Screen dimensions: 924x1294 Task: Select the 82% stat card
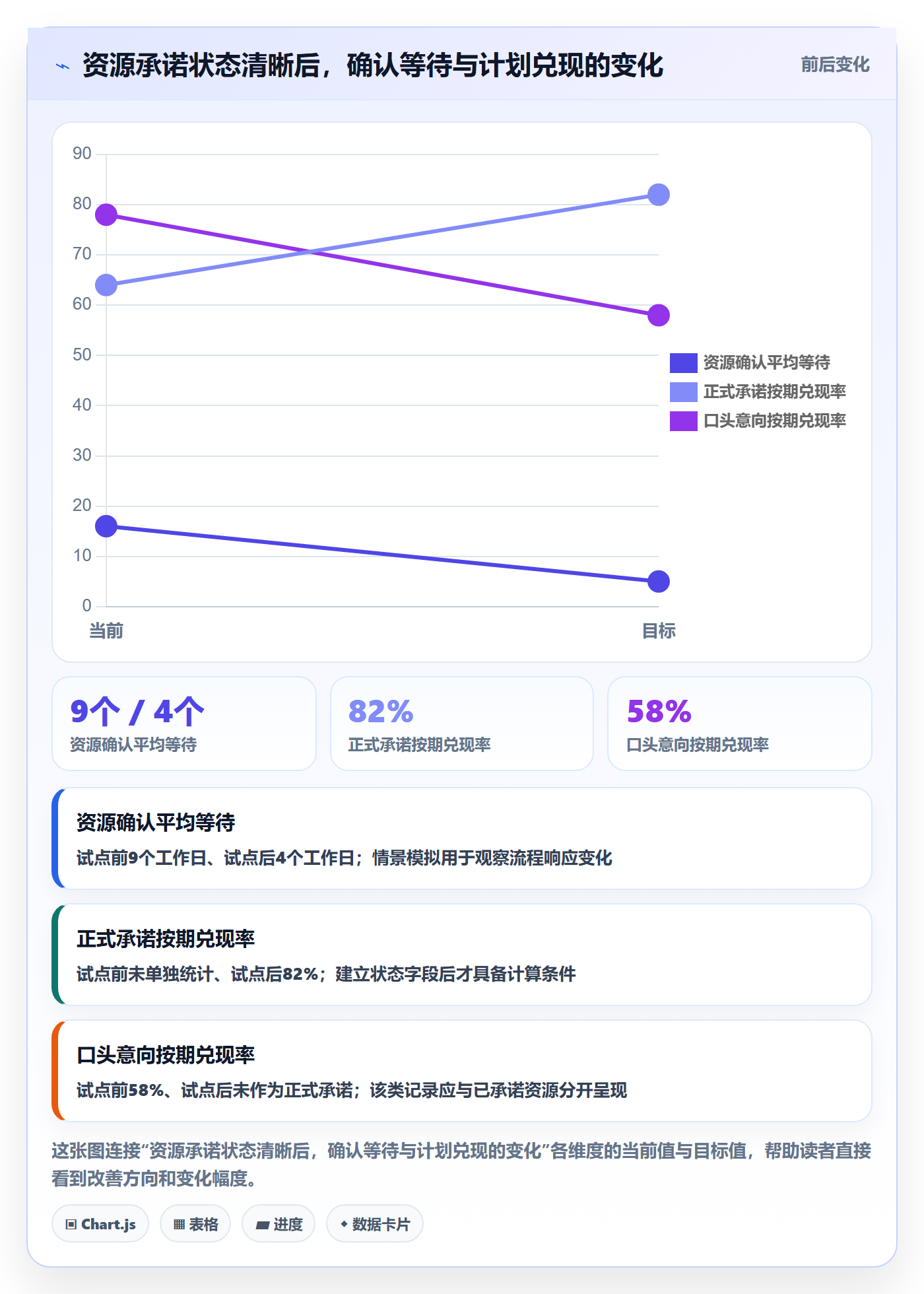click(x=462, y=724)
